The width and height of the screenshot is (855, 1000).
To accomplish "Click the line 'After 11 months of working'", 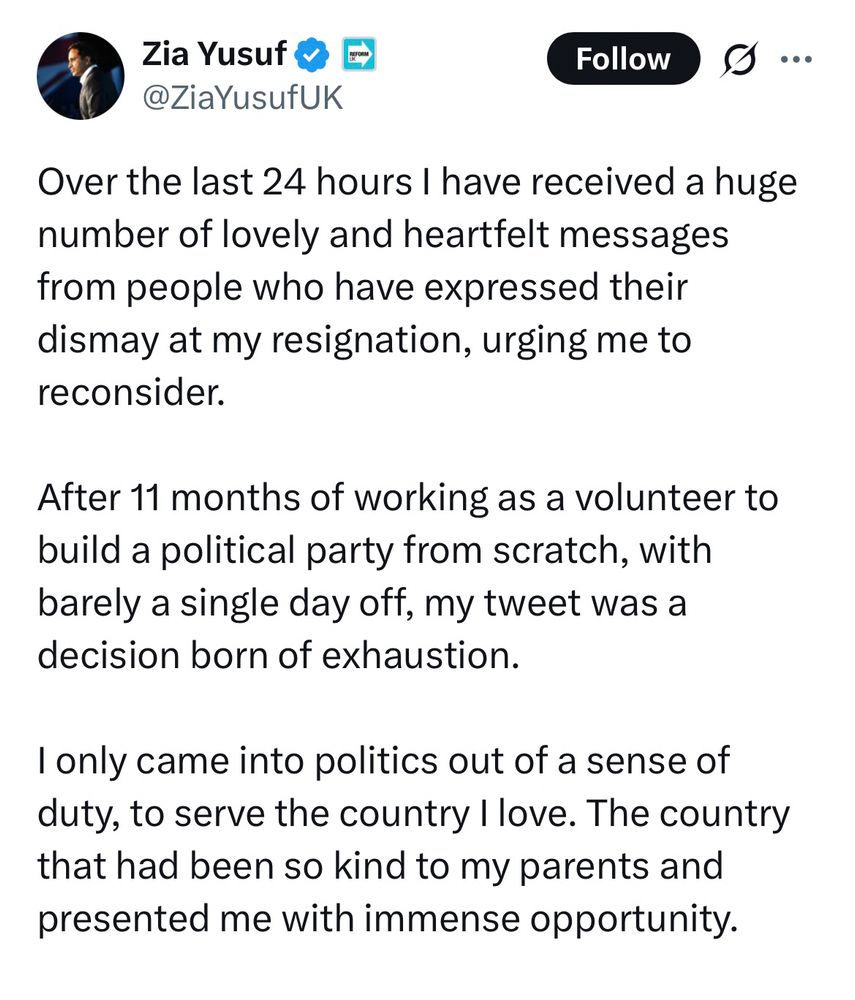I will click(x=408, y=498).
